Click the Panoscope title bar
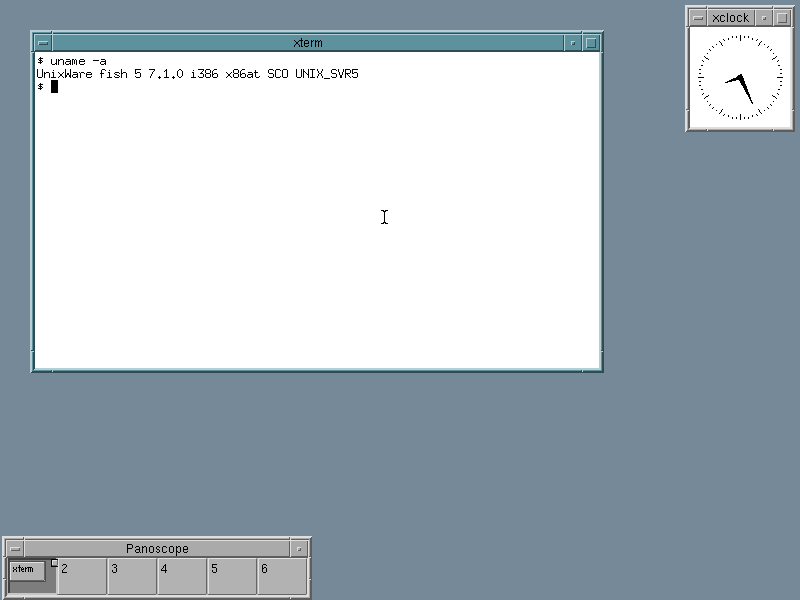 157,549
